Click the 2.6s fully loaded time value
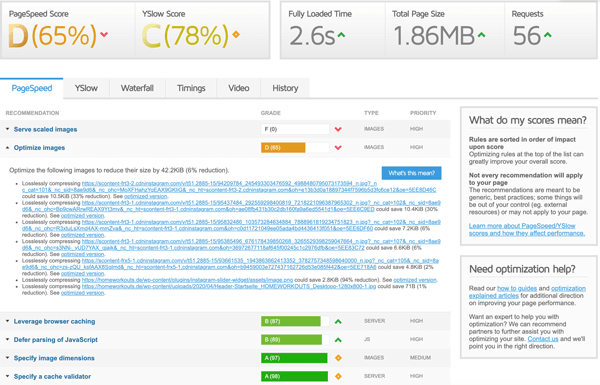 312,36
